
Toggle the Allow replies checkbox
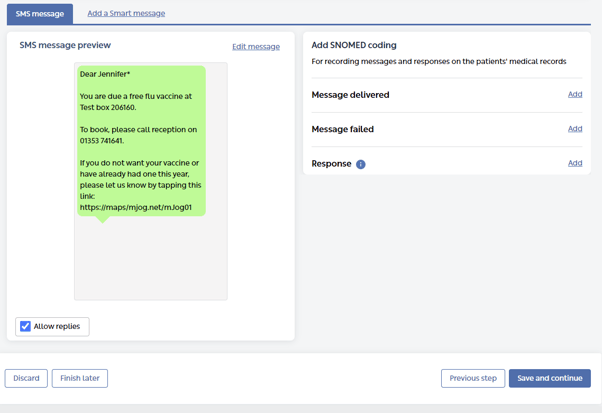pyautogui.click(x=26, y=326)
